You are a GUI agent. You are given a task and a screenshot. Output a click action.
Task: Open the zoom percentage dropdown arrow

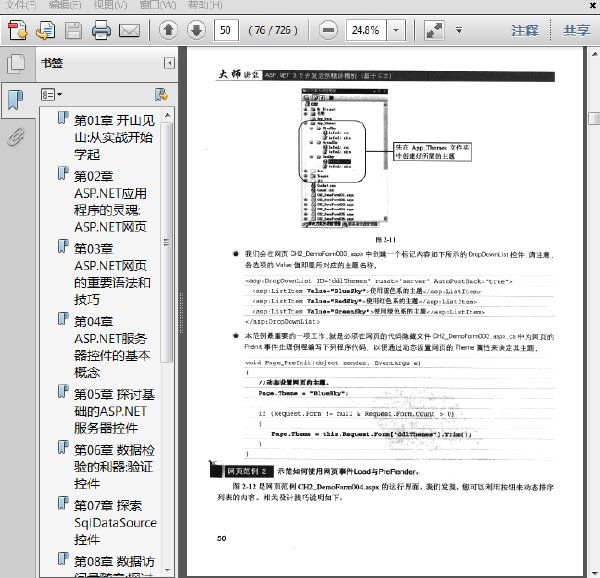click(396, 30)
